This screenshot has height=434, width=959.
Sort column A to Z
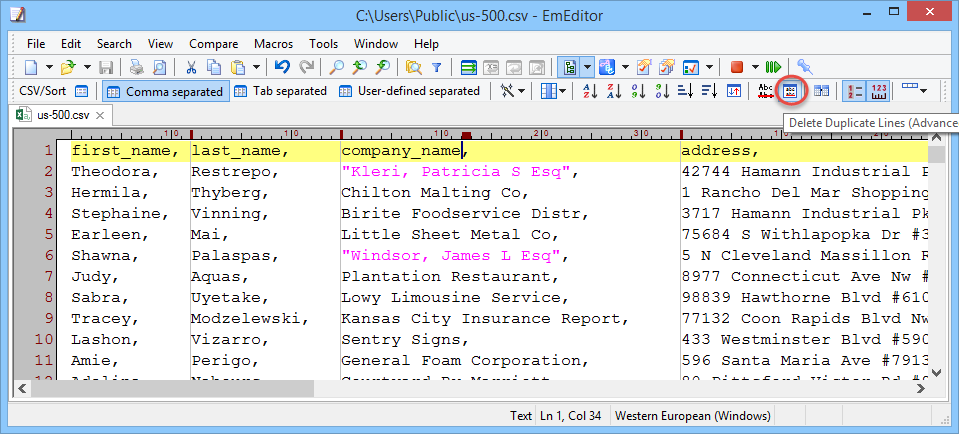coord(590,91)
